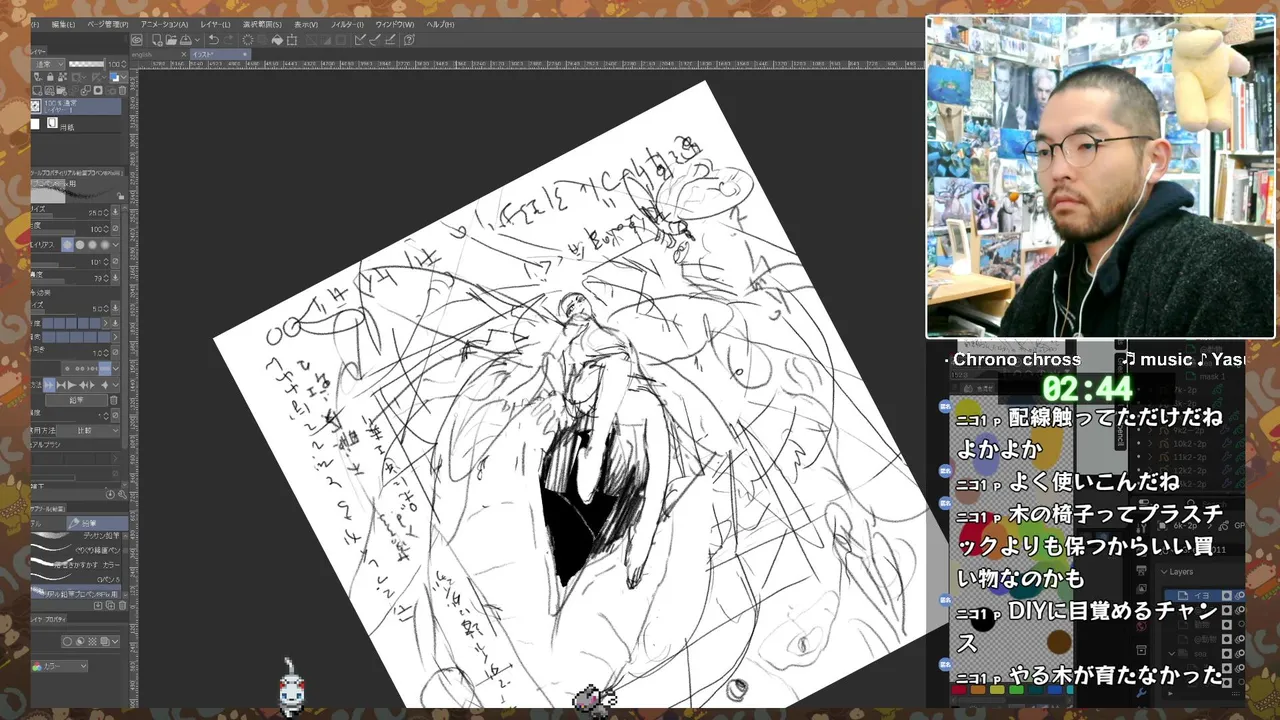1280x720 pixels.
Task: Click the layer opacity value stepper
Action: click(123, 64)
